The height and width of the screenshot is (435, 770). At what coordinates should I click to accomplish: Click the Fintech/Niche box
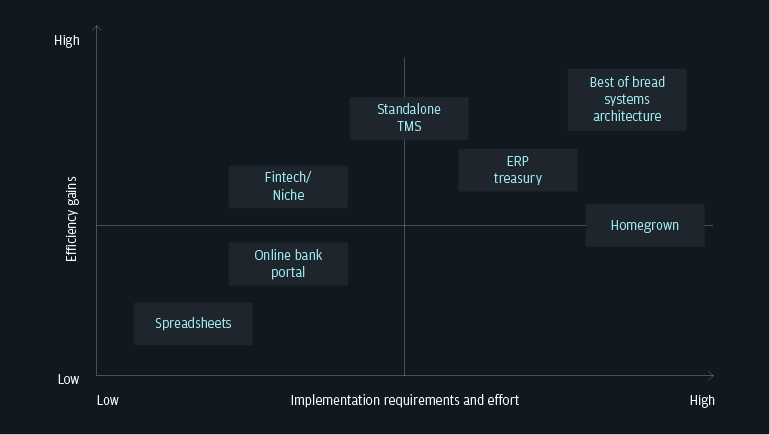click(288, 186)
